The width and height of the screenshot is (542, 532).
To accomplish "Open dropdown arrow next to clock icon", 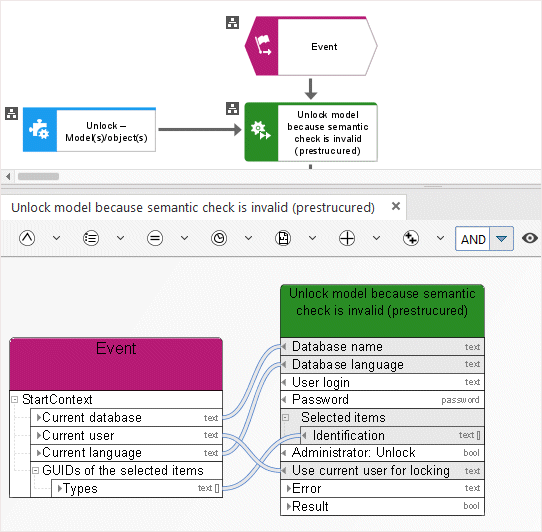I will pos(249,238).
